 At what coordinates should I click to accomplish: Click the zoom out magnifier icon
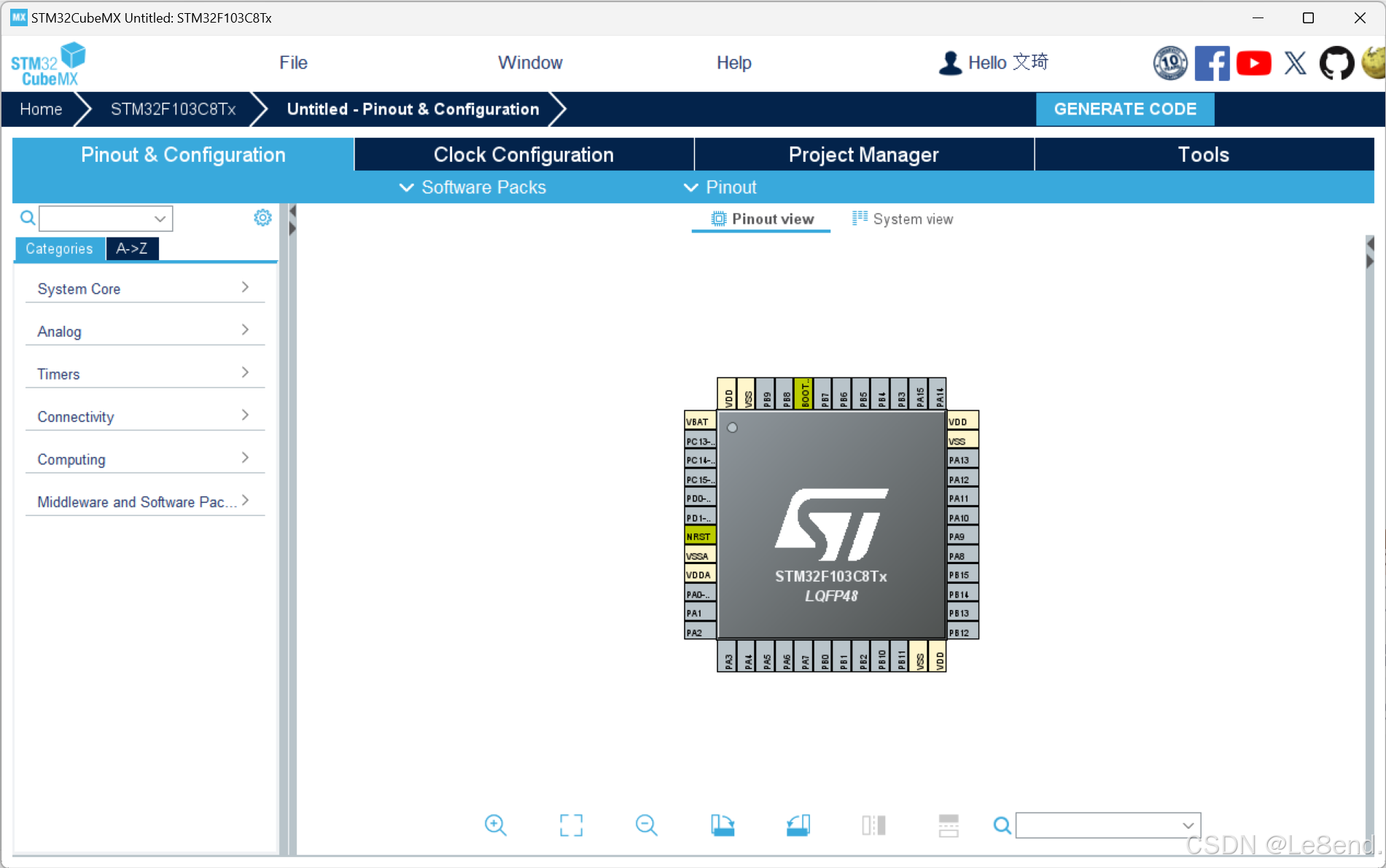pos(646,825)
